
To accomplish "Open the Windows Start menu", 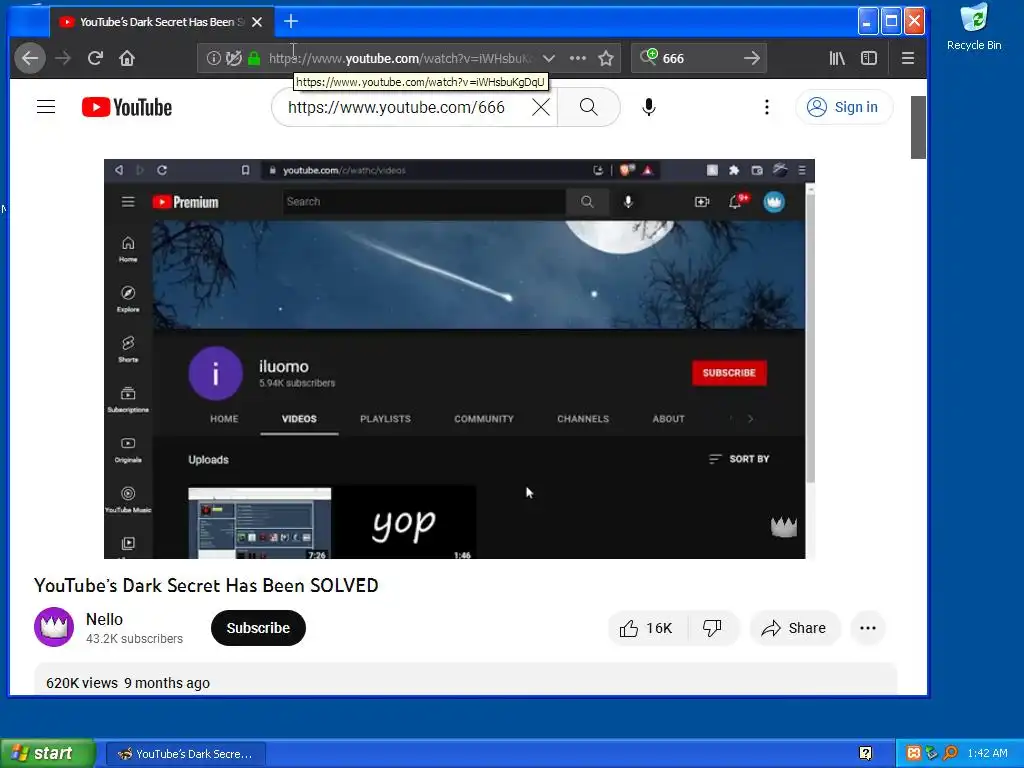I will tap(48, 753).
